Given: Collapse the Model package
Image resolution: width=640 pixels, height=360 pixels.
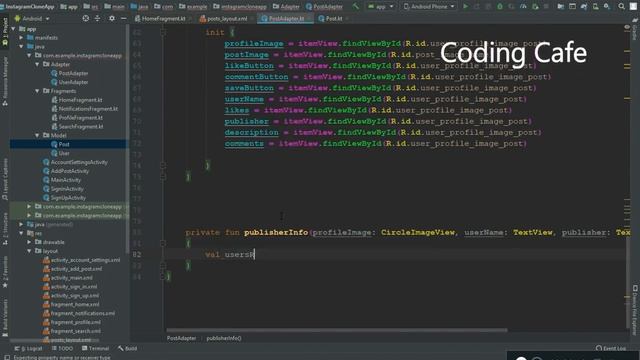Looking at the screenshot, I should coord(37,135).
